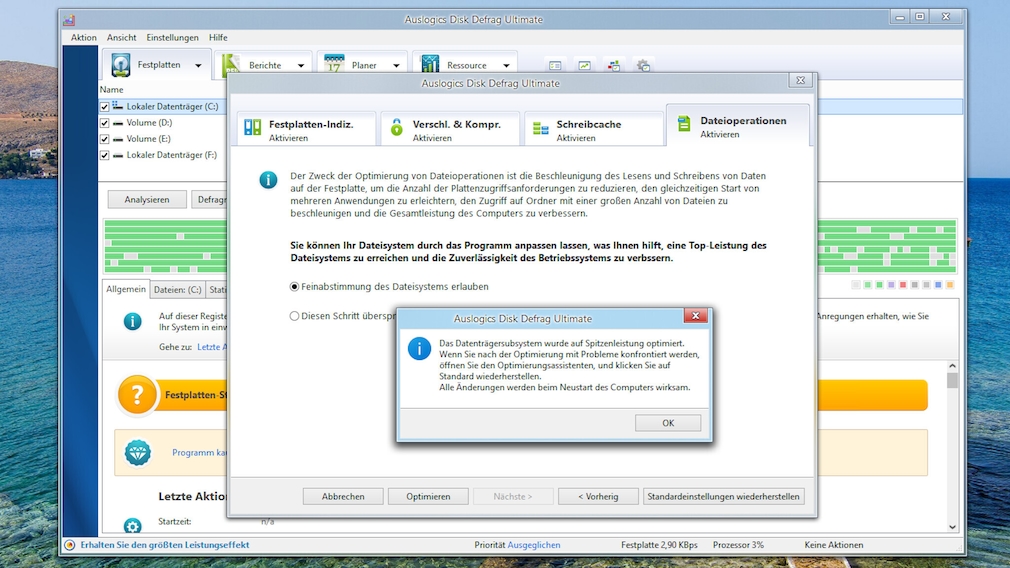The width and height of the screenshot is (1010, 568).
Task: Switch to the Dateien: (C:) tab
Action: point(177,290)
